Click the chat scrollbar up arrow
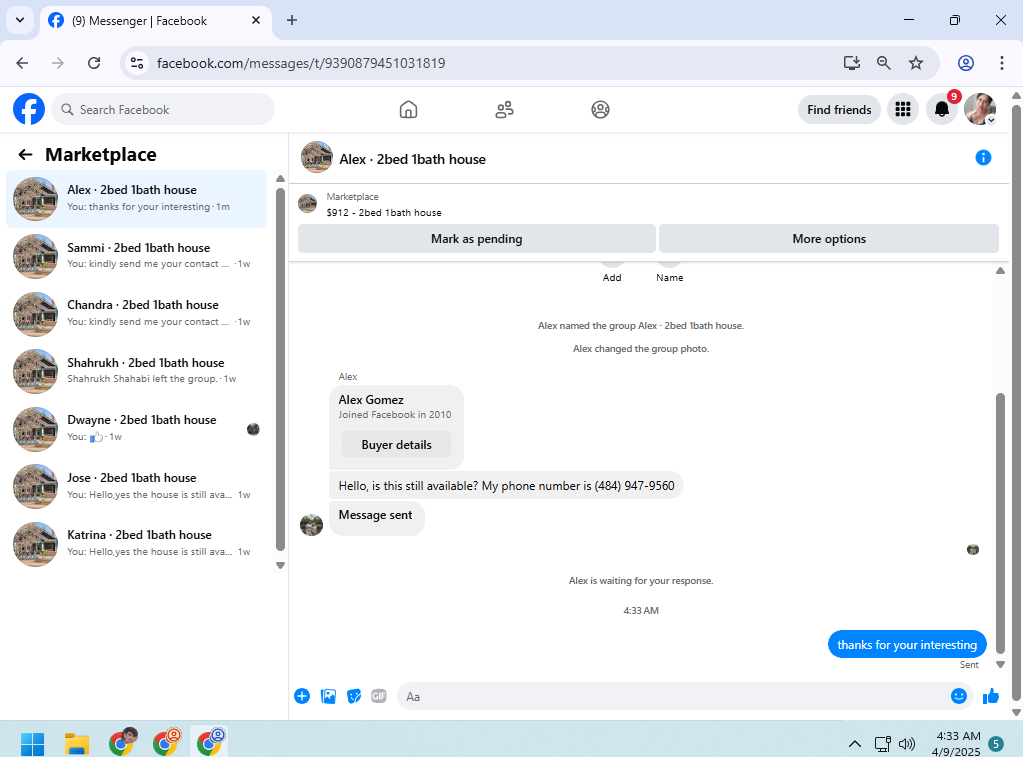Viewport: 1023px width, 757px height. click(1000, 271)
